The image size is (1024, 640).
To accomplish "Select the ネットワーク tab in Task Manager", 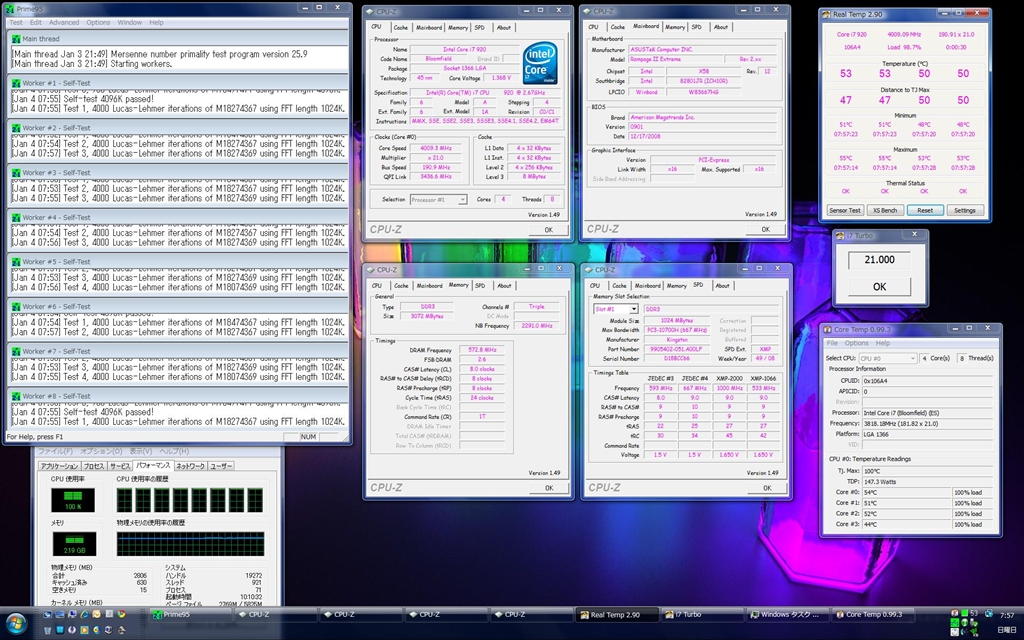I will click(x=190, y=466).
